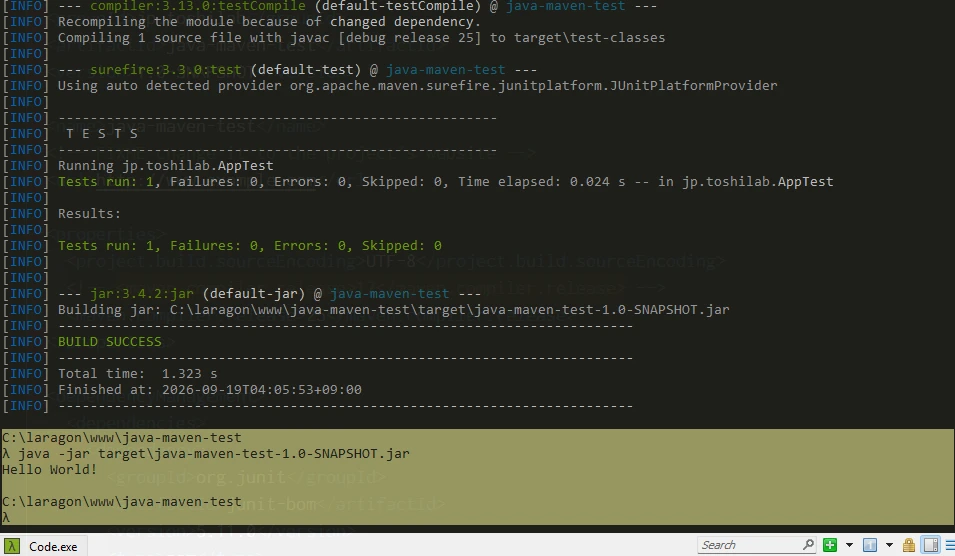Click the active console number icon

[870, 545]
